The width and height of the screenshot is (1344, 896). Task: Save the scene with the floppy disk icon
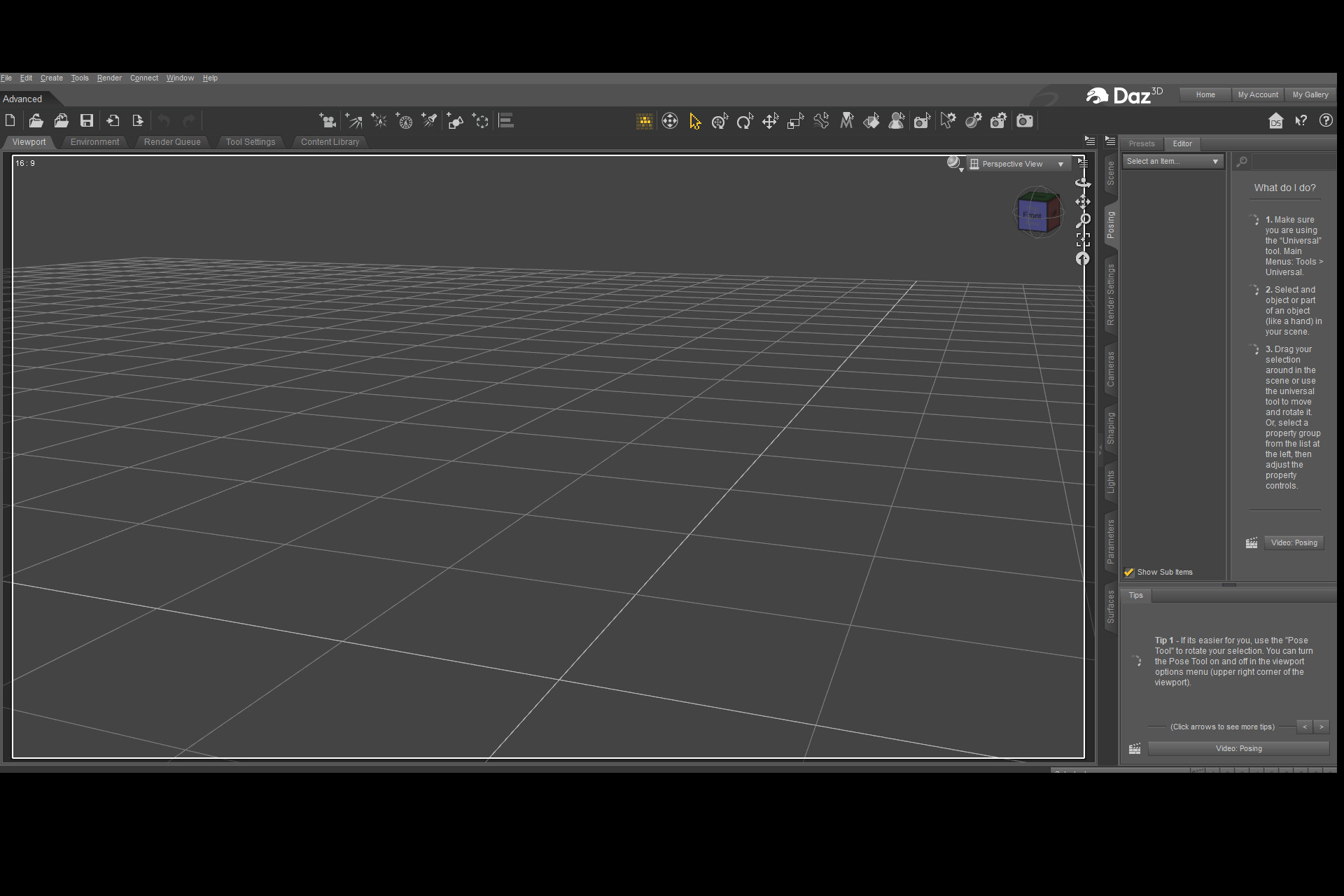87,120
